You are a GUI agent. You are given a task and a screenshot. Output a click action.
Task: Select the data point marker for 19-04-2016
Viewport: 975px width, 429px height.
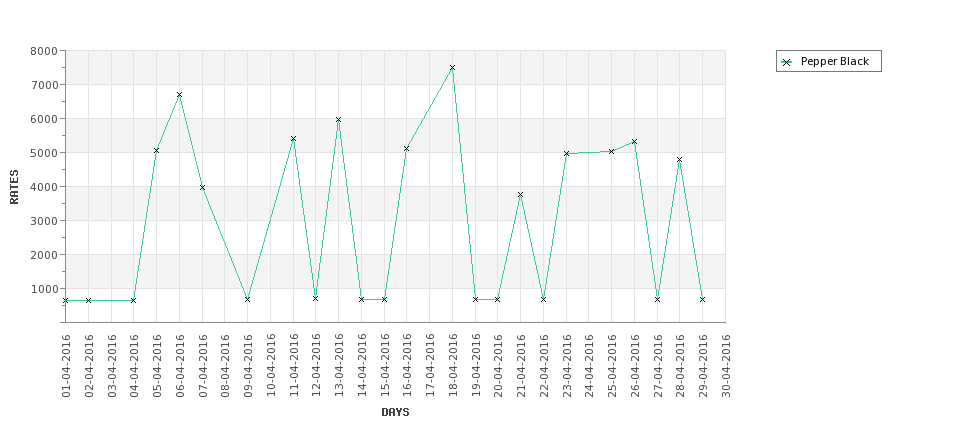(x=475, y=299)
